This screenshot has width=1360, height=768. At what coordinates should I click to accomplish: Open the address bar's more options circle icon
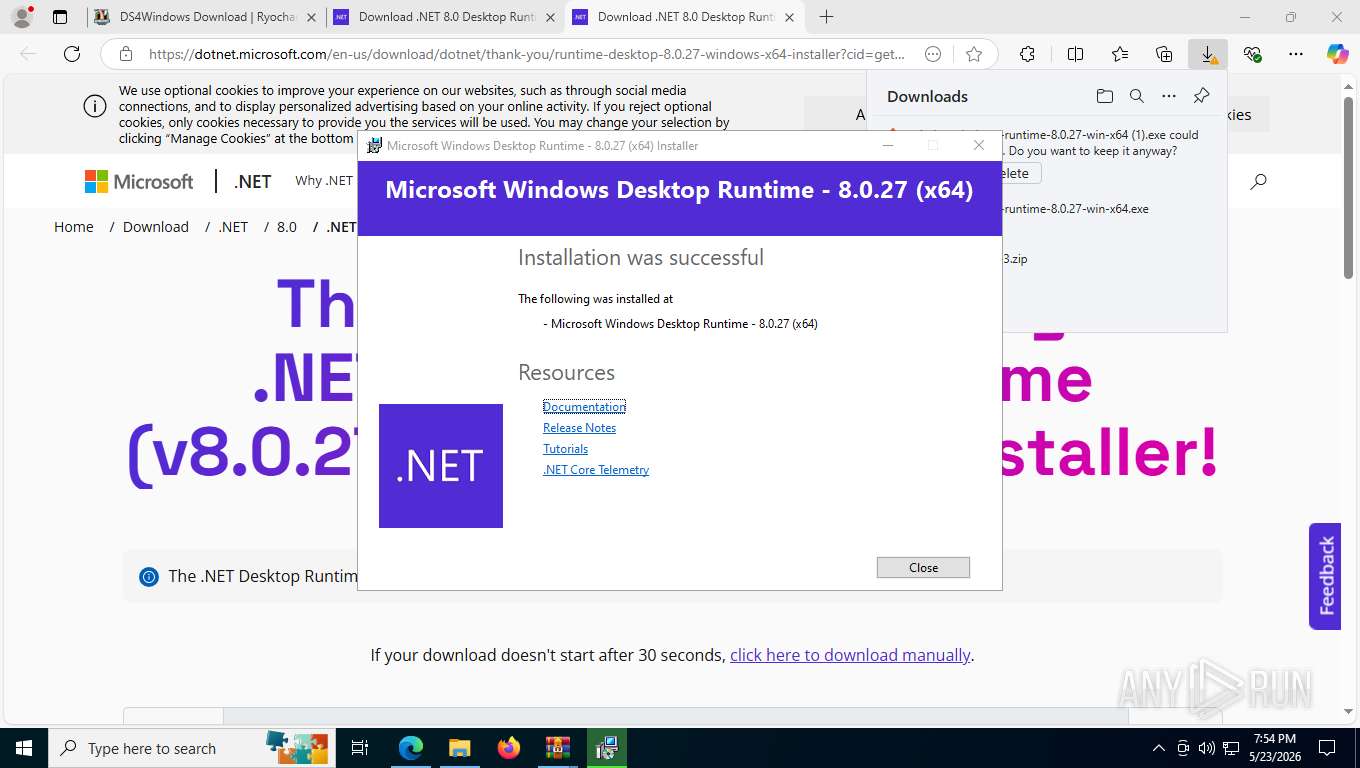(x=933, y=54)
